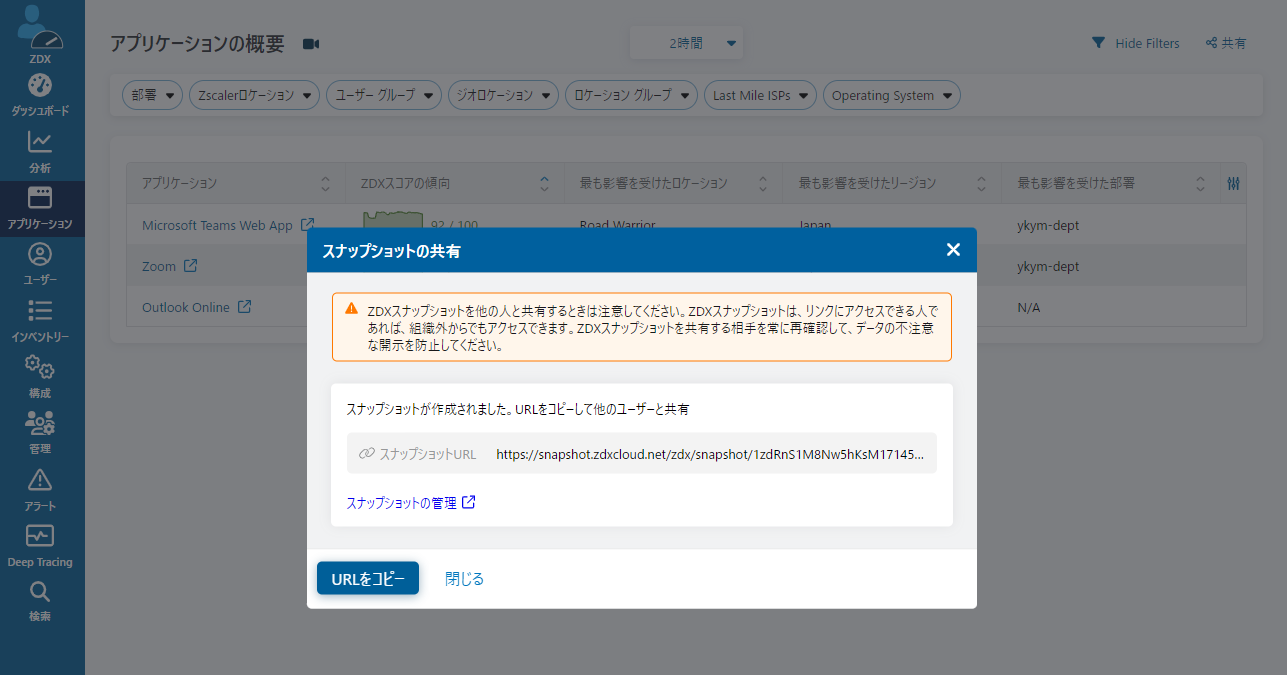Click the table column settings icon

1234,183
